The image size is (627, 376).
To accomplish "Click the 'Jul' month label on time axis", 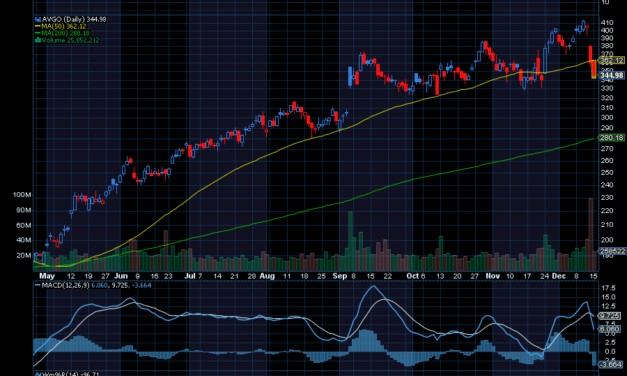I will pyautogui.click(x=190, y=276).
